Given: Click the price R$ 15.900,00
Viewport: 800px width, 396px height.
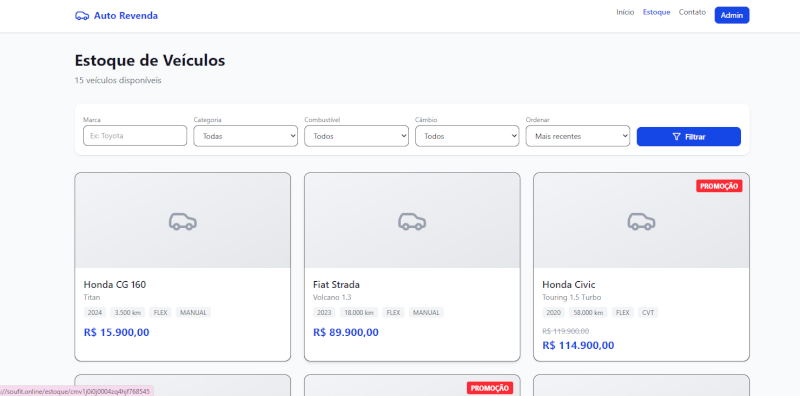Looking at the screenshot, I should tap(116, 333).
